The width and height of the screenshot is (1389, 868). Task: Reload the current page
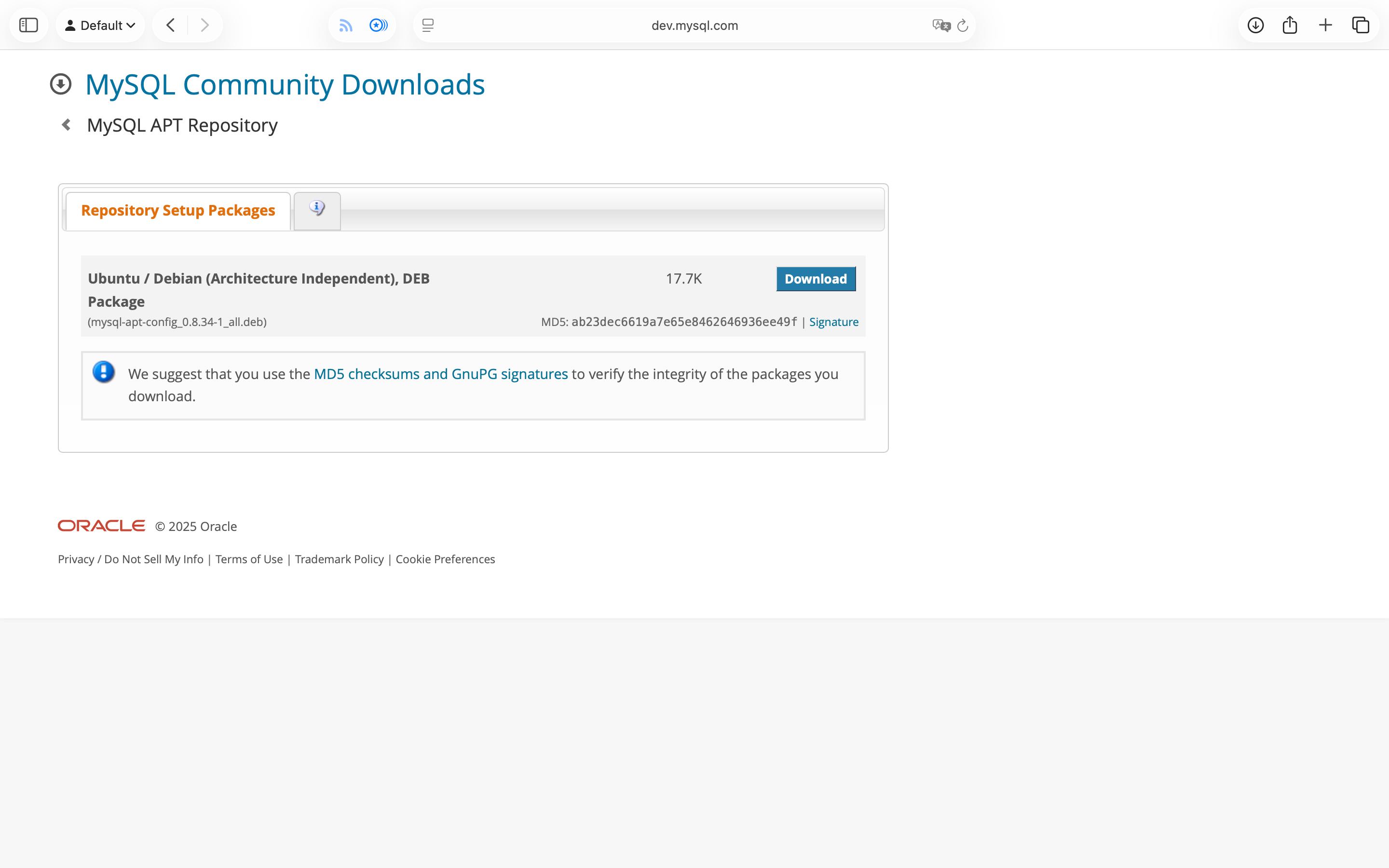963,25
